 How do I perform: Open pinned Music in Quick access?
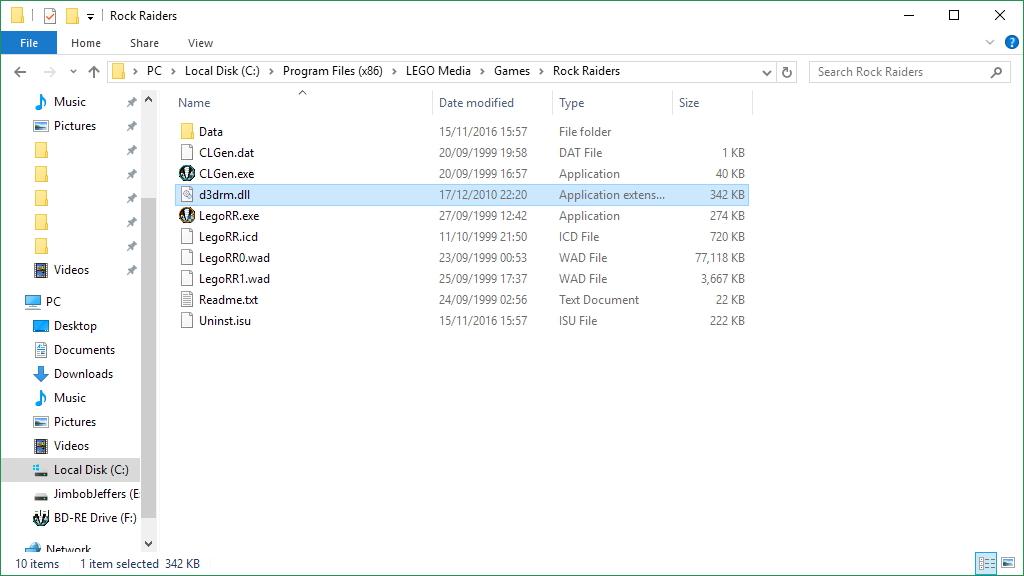(x=70, y=102)
